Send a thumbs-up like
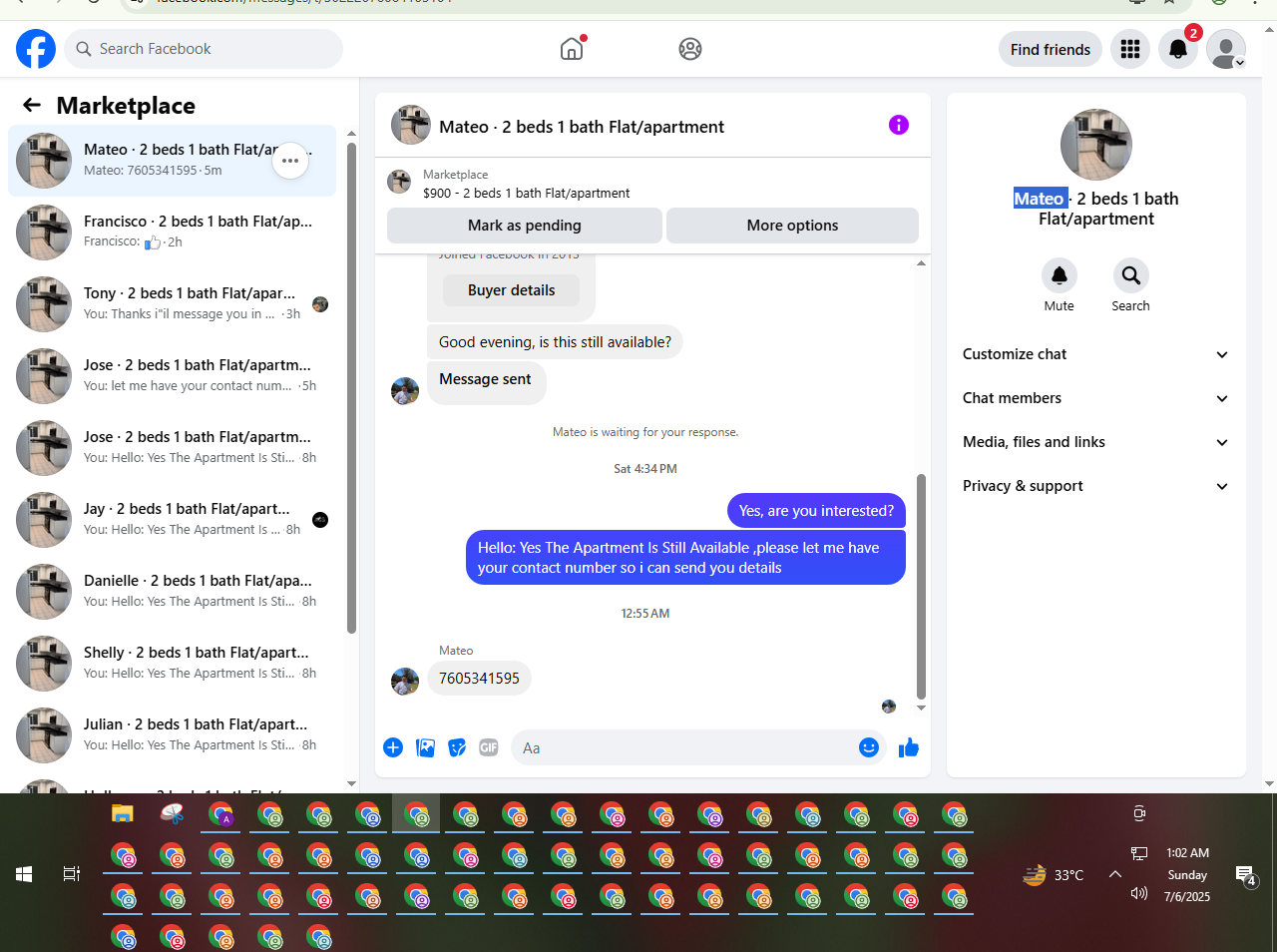1277x952 pixels. [909, 747]
